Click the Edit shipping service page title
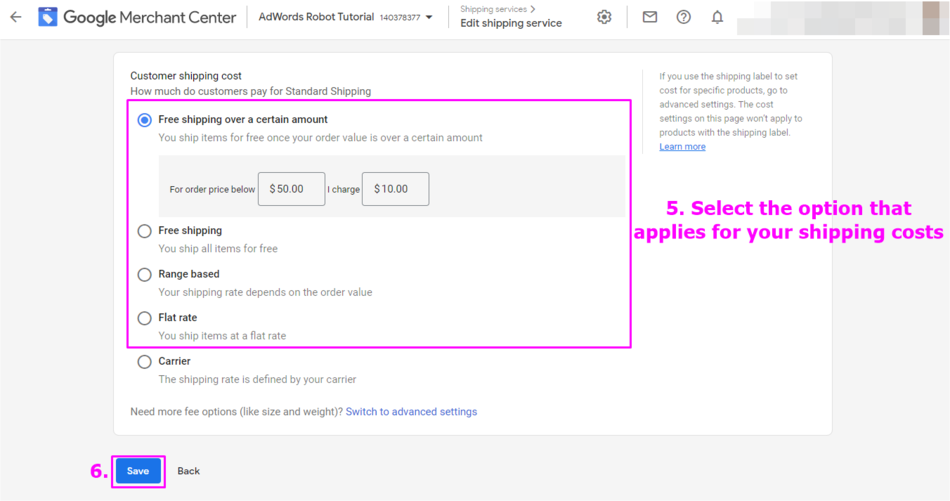 point(511,24)
